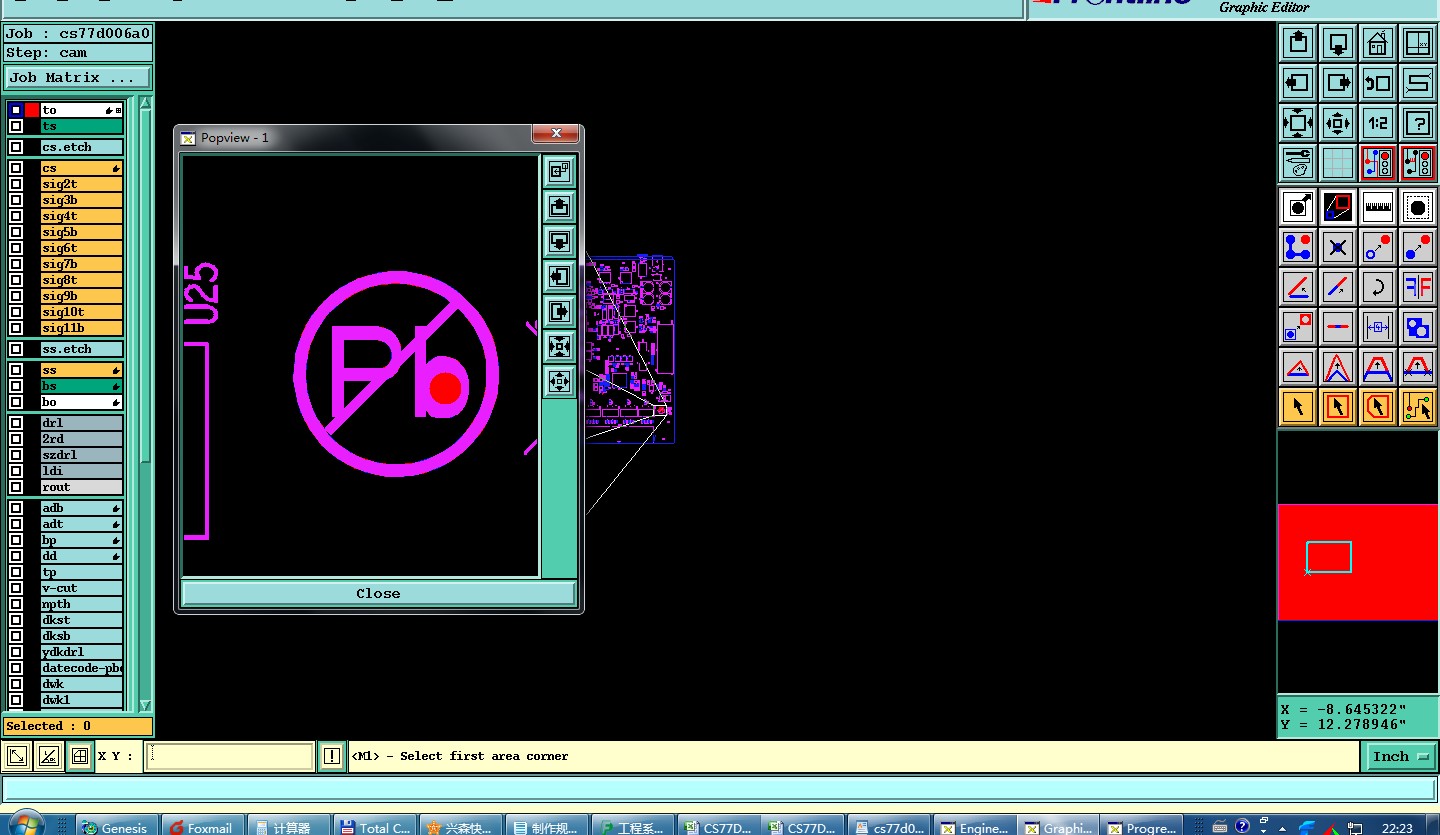The width and height of the screenshot is (1440, 835).
Task: Open the Inch units dropdown
Action: [1400, 757]
